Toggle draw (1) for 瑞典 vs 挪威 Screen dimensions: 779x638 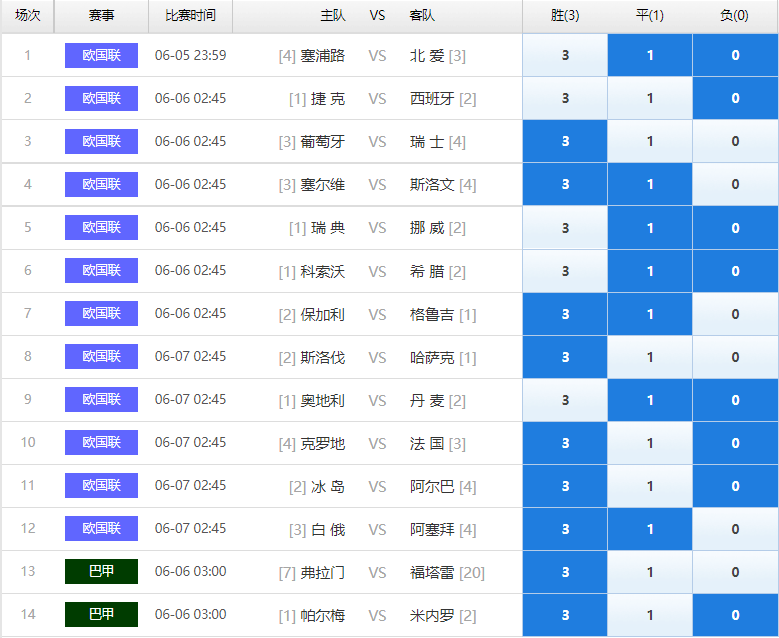650,228
